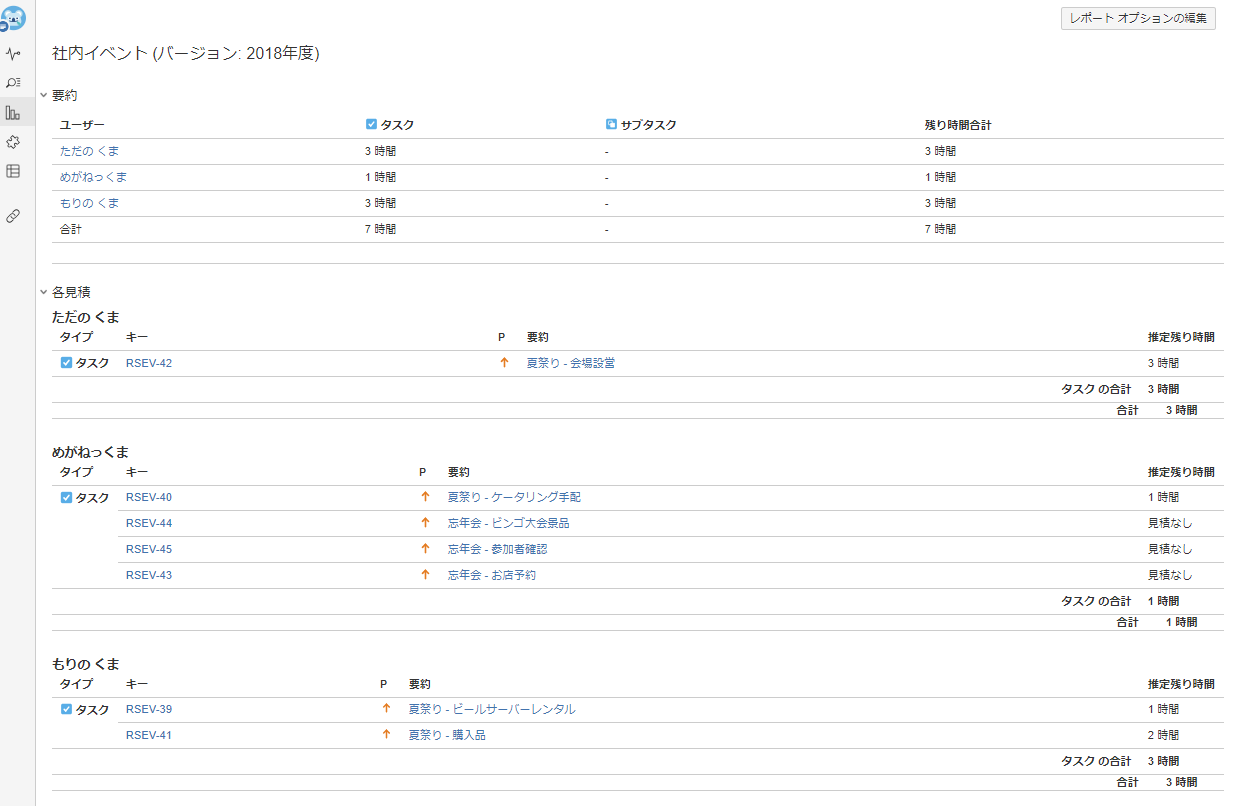Click 3 時間 estimate on RSEV-42 row
This screenshot has height=806, width=1240.
[x=1163, y=363]
